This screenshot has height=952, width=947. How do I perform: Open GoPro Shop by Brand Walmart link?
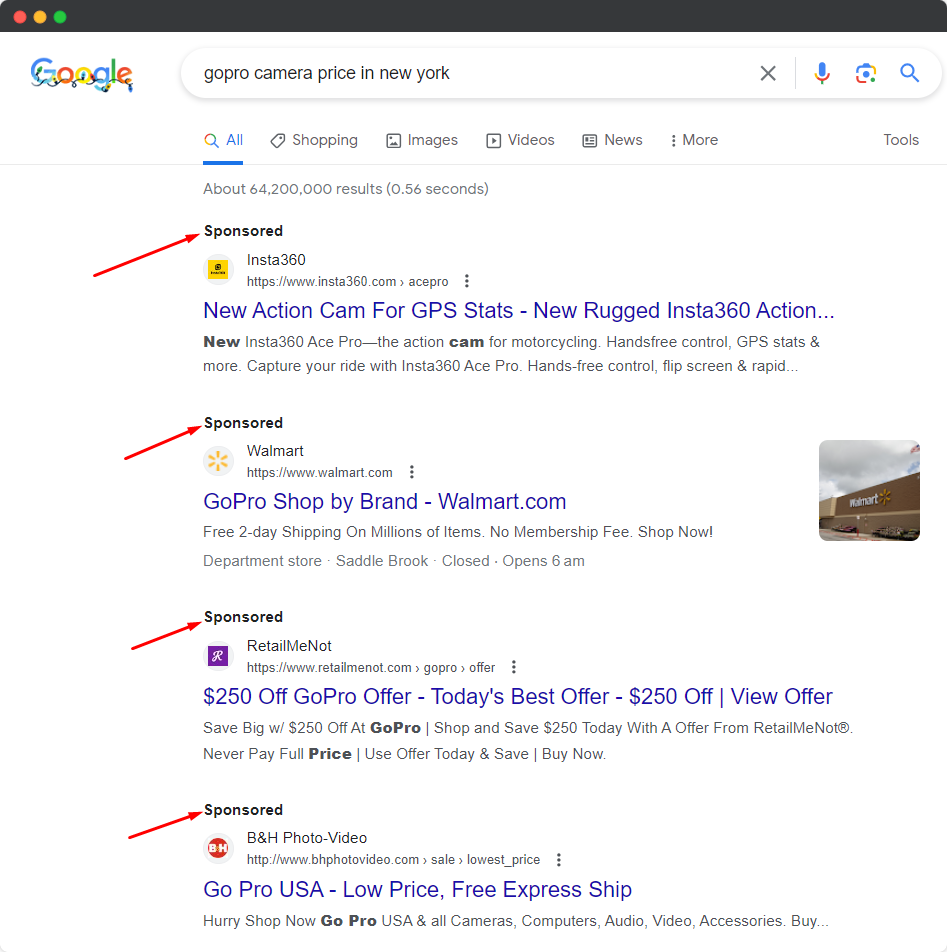(385, 502)
